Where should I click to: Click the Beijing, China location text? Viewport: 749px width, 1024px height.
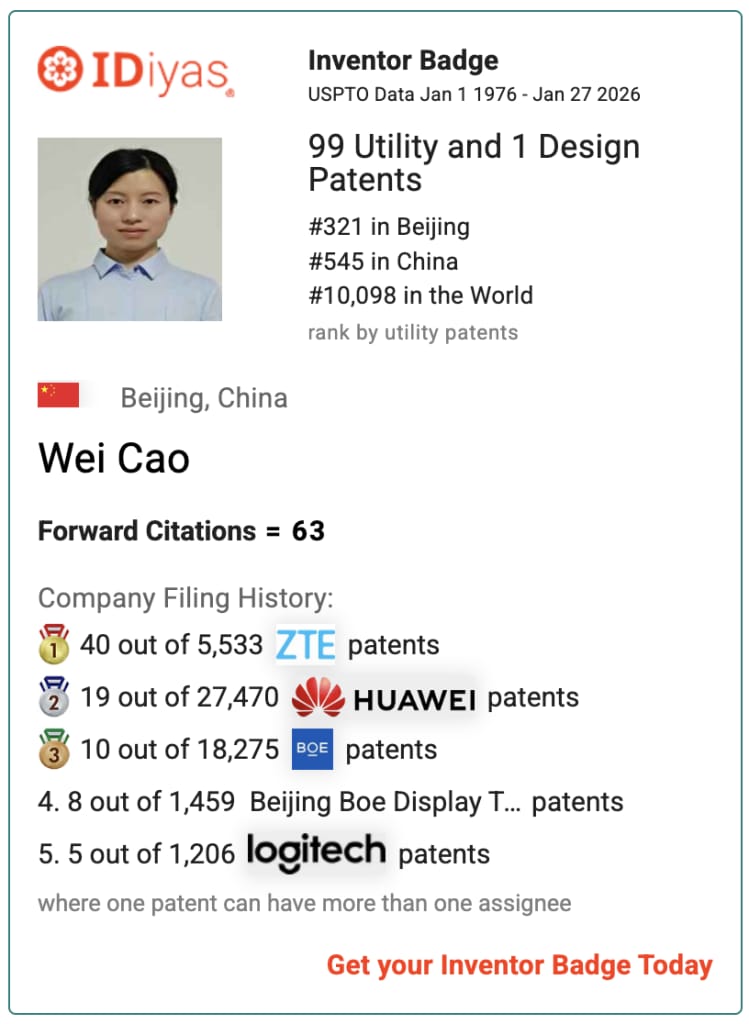coord(204,398)
